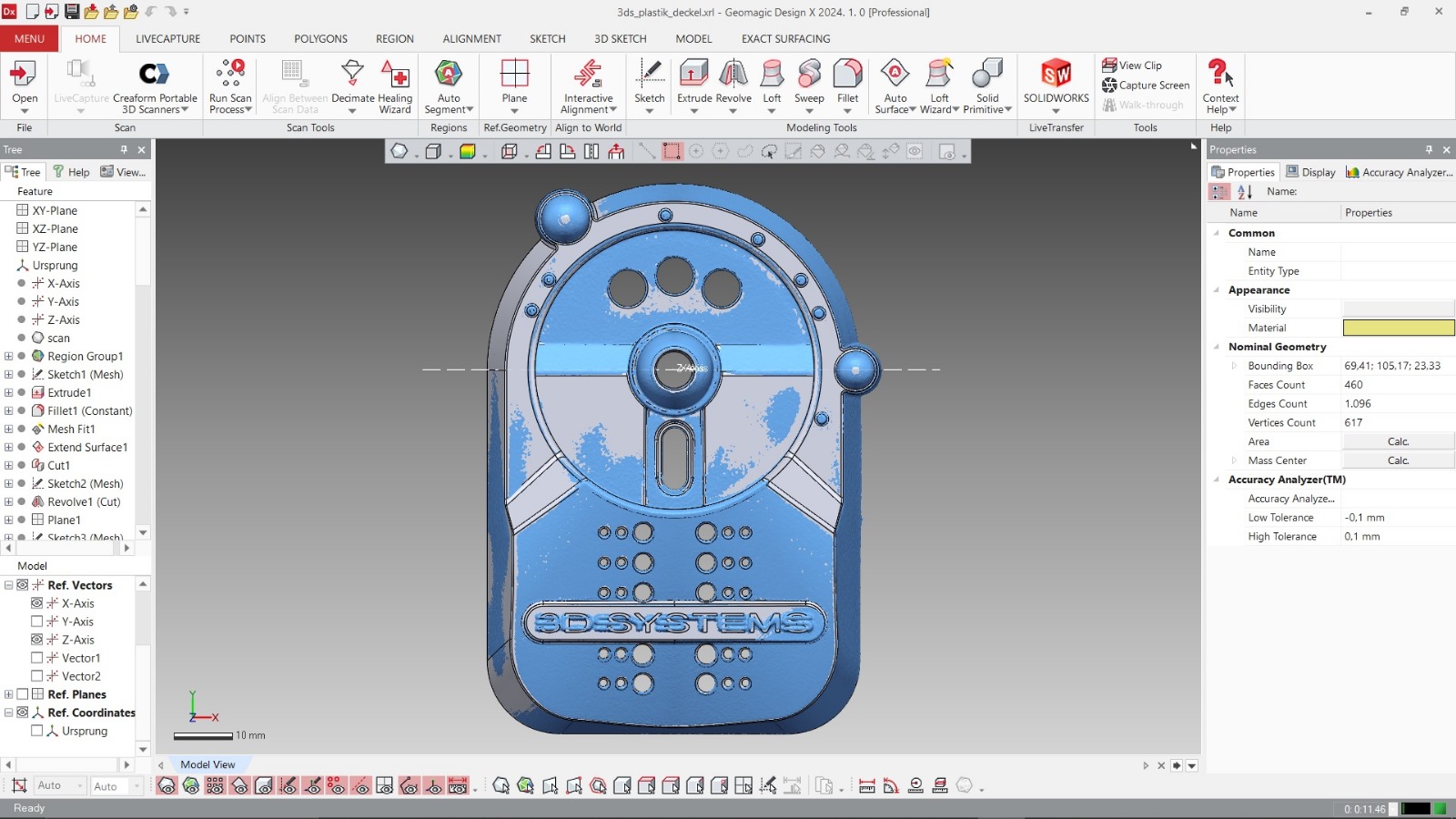The width and height of the screenshot is (1456, 819).
Task: Expand the Ref. Planes group
Action: (8, 694)
